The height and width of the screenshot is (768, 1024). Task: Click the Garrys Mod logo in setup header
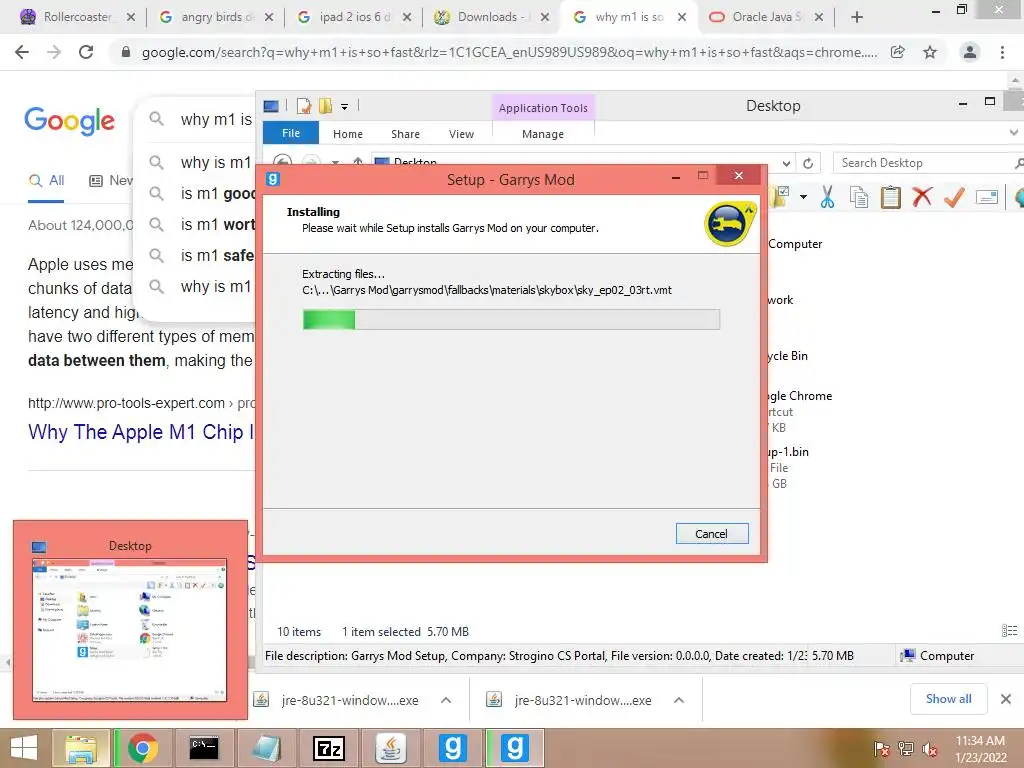(x=730, y=224)
